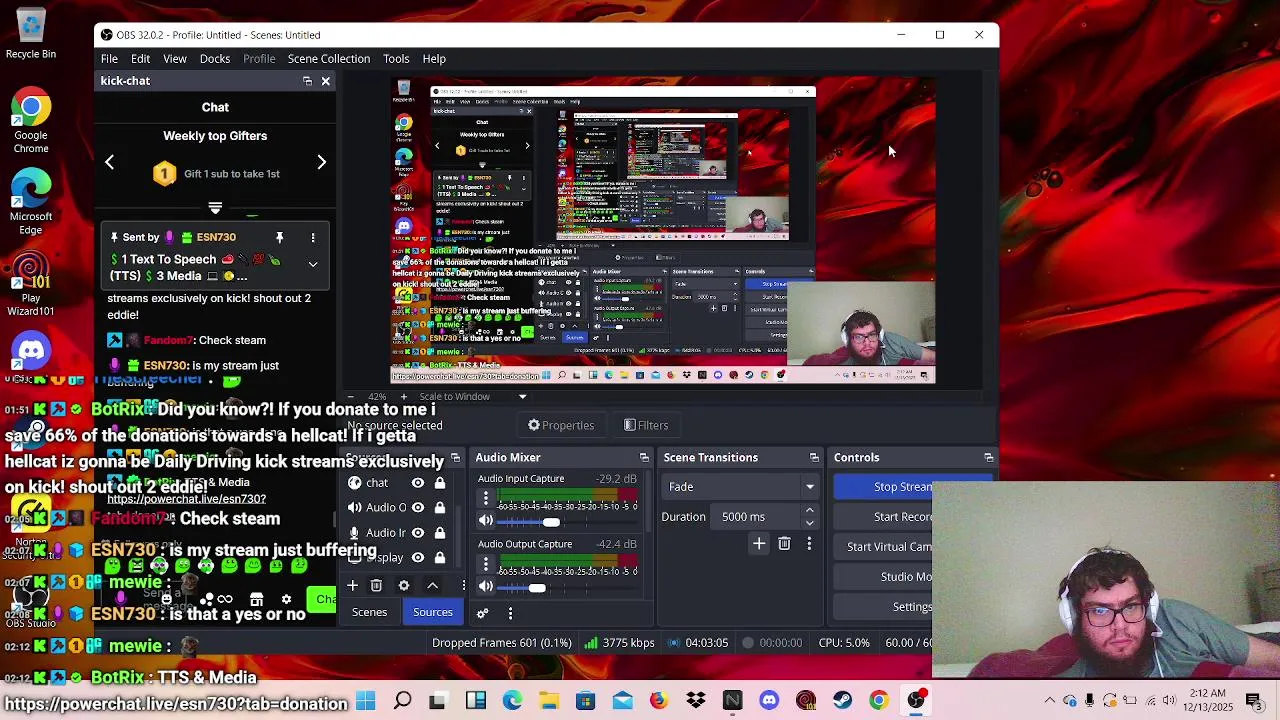Image resolution: width=1280 pixels, height=720 pixels.
Task: Float the Controls dock
Action: click(989, 458)
